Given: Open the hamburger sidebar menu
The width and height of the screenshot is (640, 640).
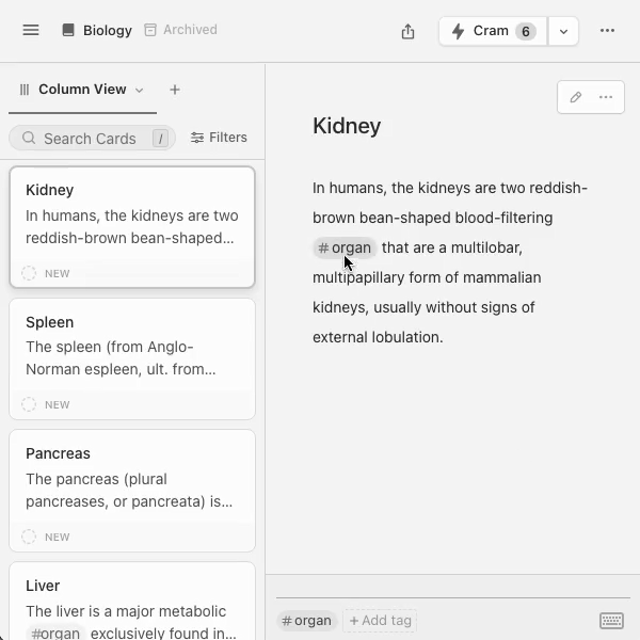Looking at the screenshot, I should point(31,30).
